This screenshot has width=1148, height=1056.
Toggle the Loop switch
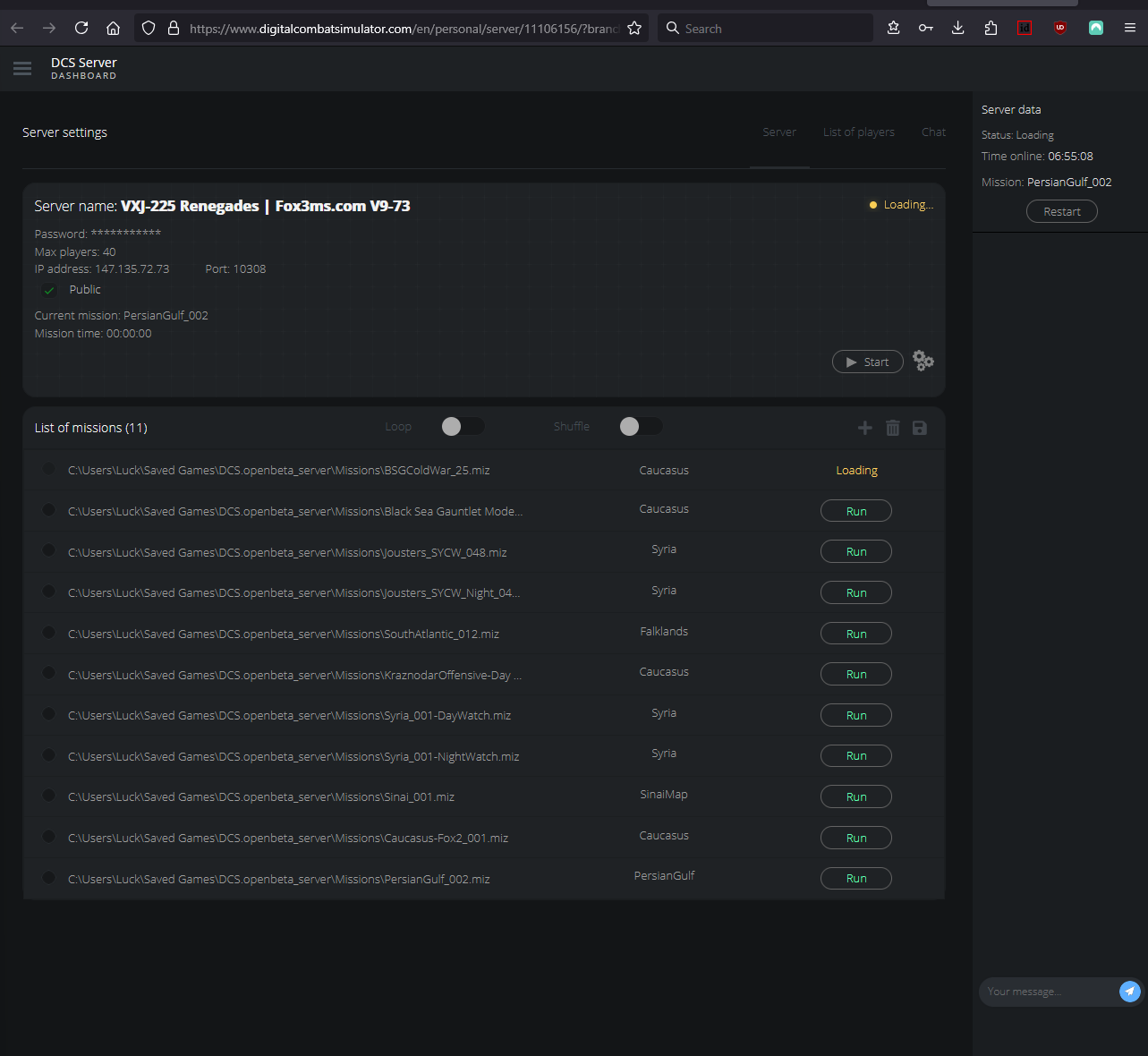463,427
